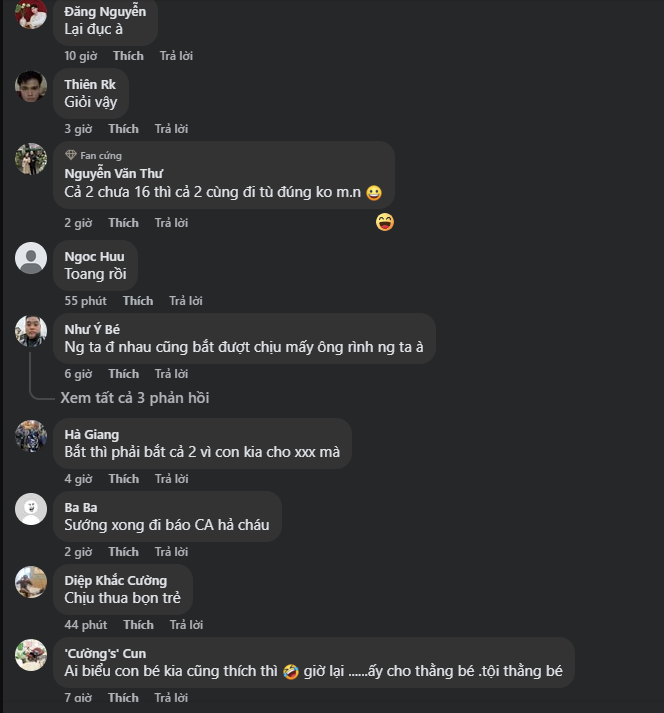Viewport: 664px width, 713px height.
Task: Open 'Cường's' Cun profile avatar
Action: pyautogui.click(x=31, y=655)
